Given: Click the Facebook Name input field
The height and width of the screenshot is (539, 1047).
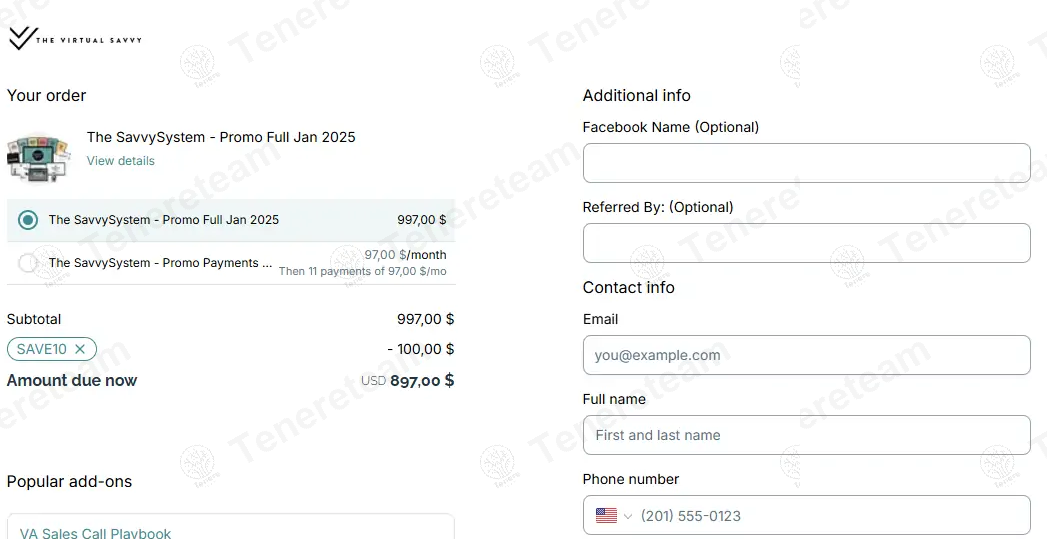Looking at the screenshot, I should click(x=806, y=163).
